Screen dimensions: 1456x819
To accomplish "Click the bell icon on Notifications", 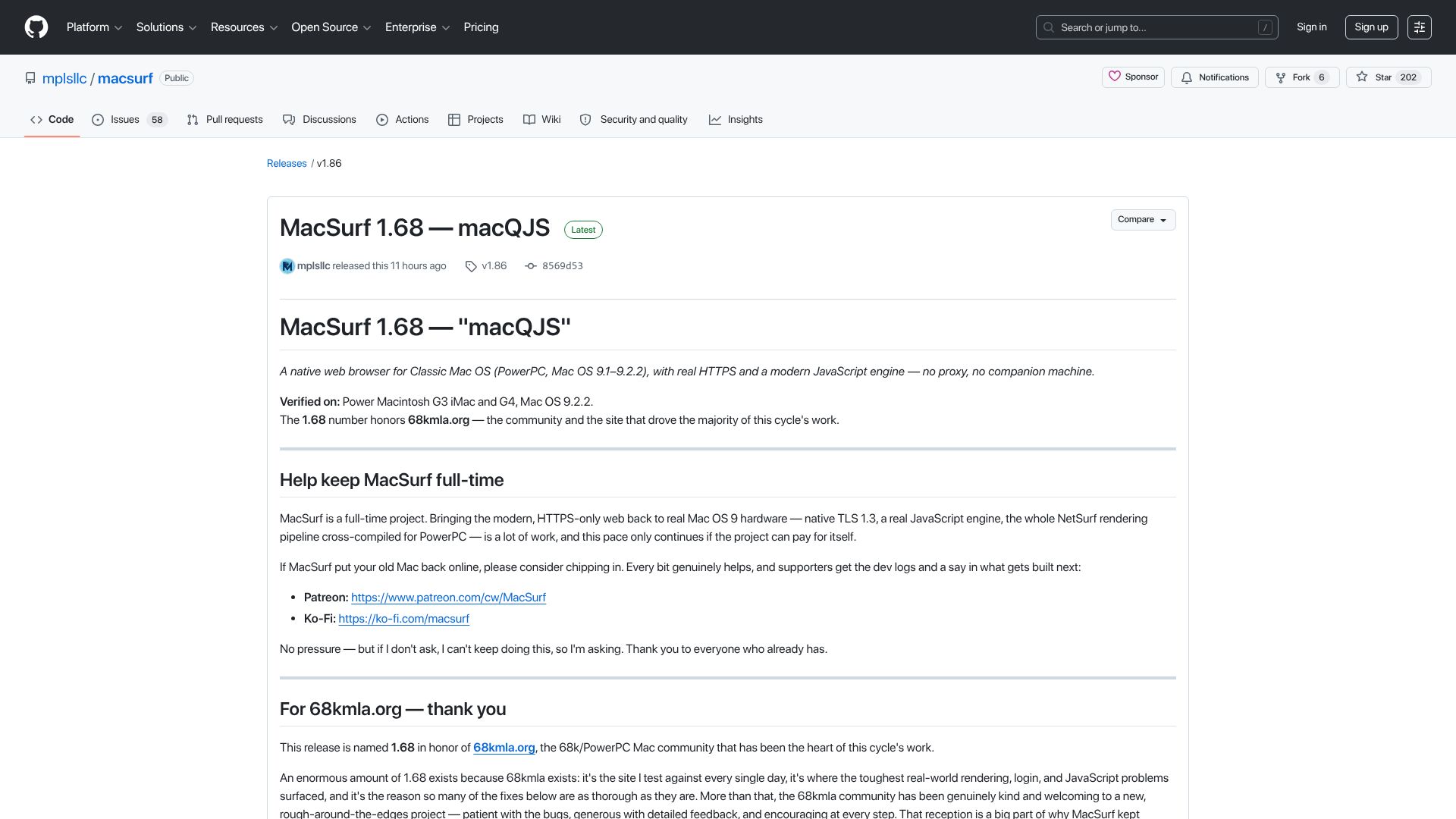I will point(1187,77).
